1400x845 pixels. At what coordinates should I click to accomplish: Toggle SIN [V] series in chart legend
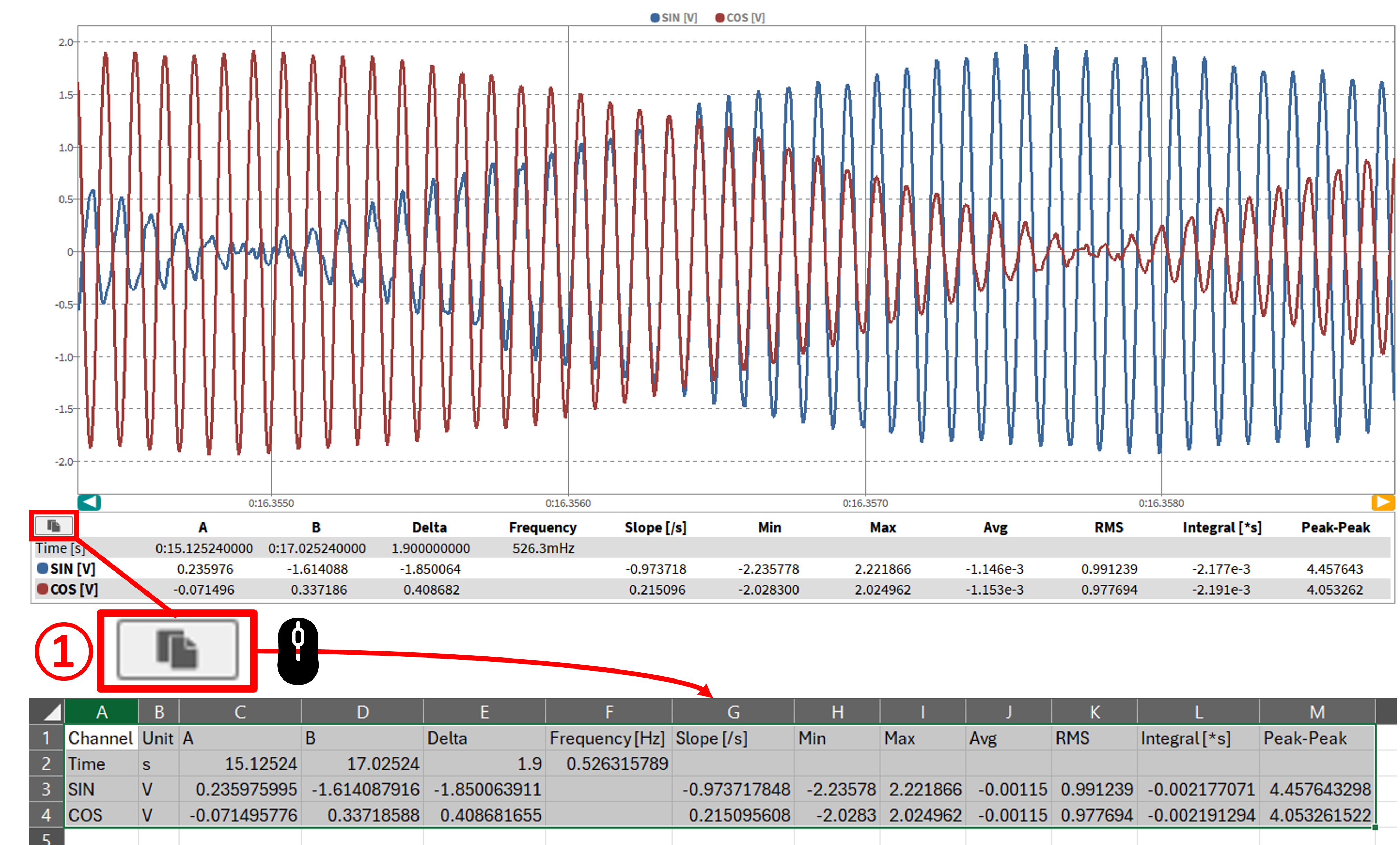pyautogui.click(x=674, y=18)
